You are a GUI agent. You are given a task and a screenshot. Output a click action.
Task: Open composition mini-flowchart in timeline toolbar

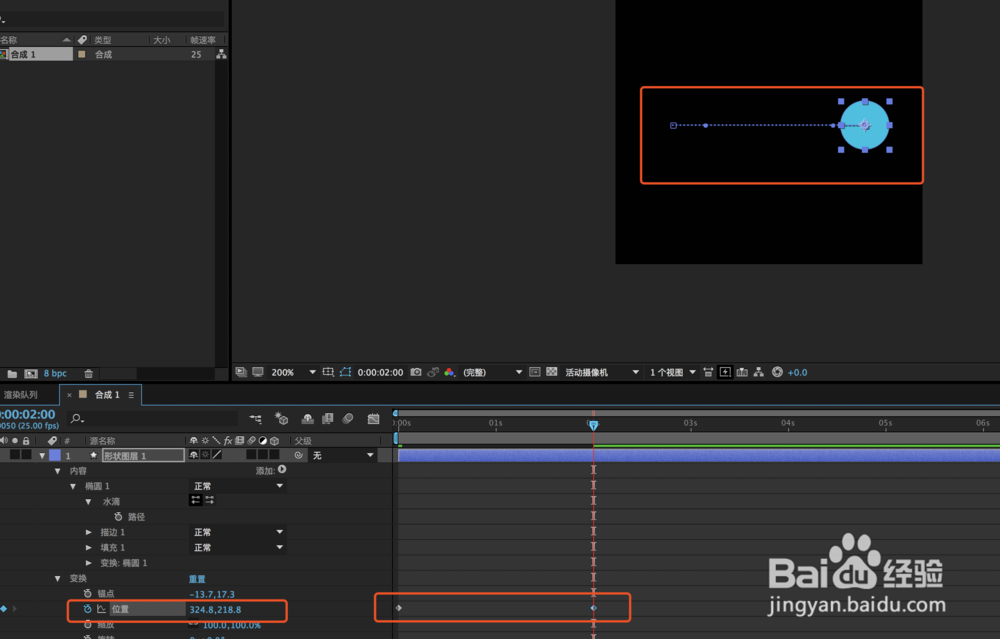tap(256, 418)
